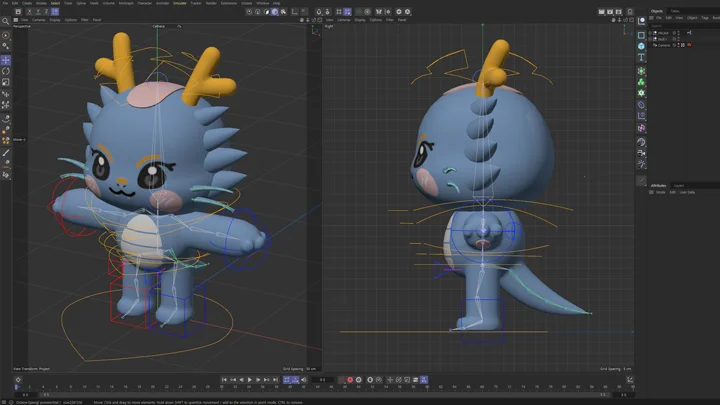The image size is (720, 405).
Task: Click the render view clapboard icon
Action: tap(601, 12)
